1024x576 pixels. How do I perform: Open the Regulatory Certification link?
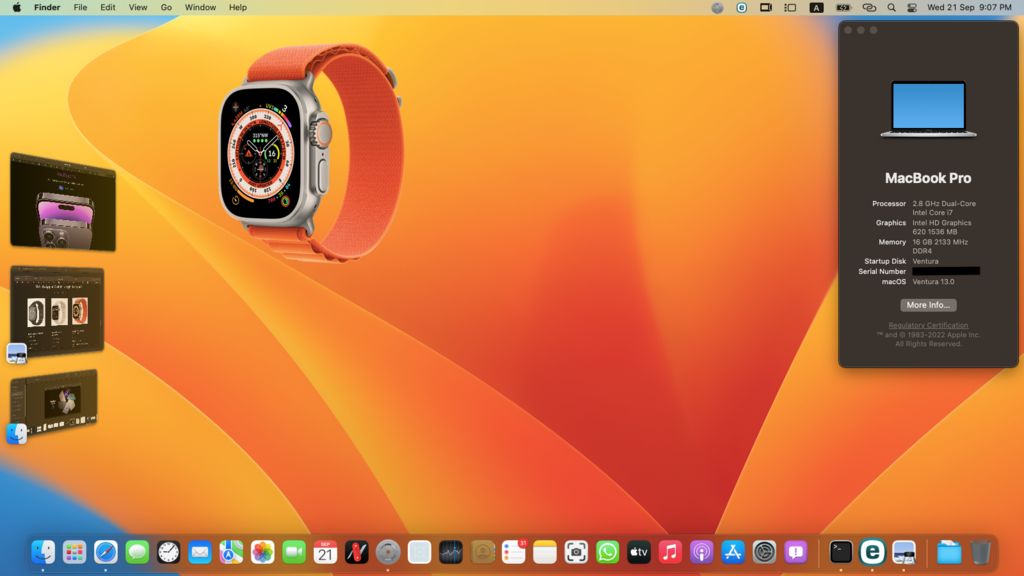(928, 325)
